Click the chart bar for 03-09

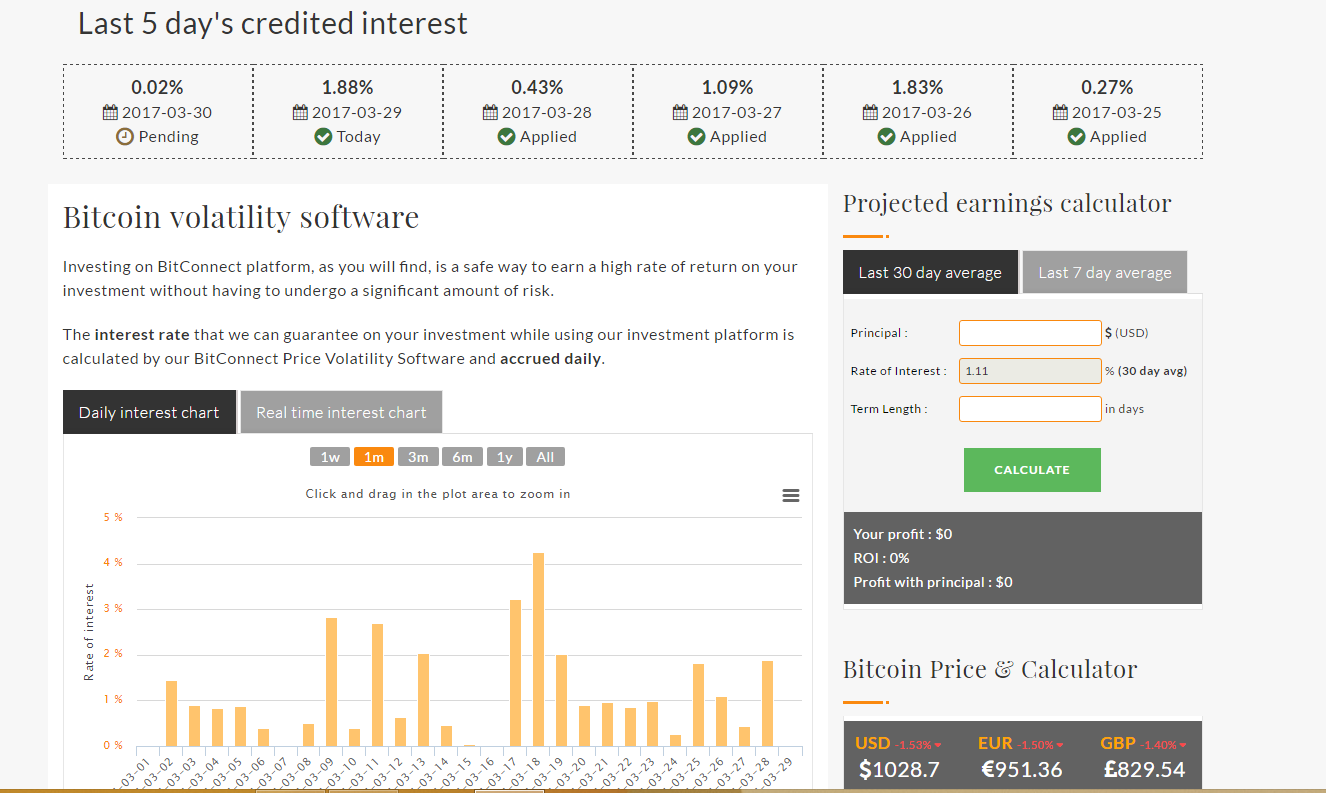pos(331,682)
